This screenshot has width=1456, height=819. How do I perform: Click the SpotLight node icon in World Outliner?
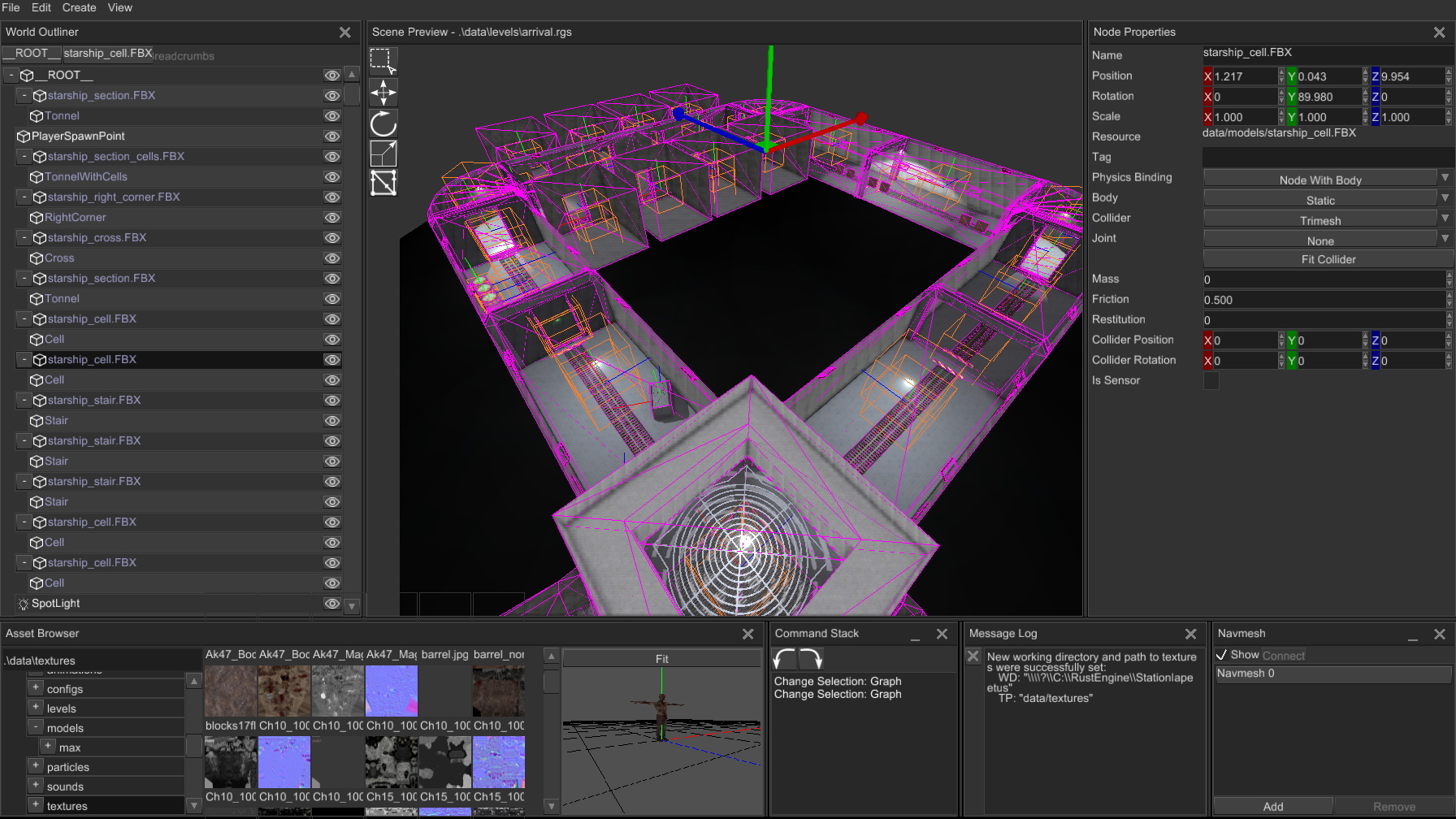(x=22, y=604)
